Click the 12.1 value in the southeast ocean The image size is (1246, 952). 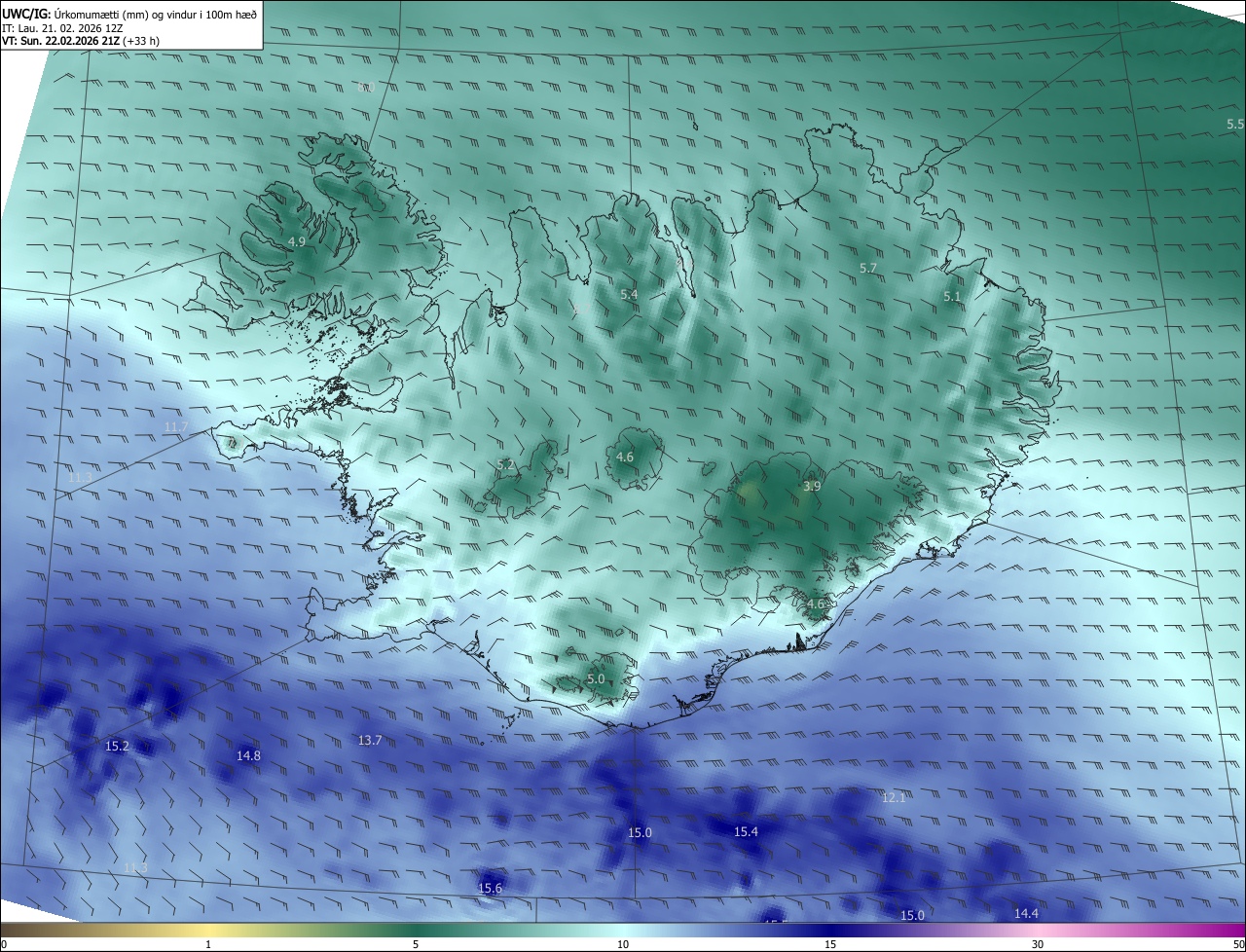point(894,797)
